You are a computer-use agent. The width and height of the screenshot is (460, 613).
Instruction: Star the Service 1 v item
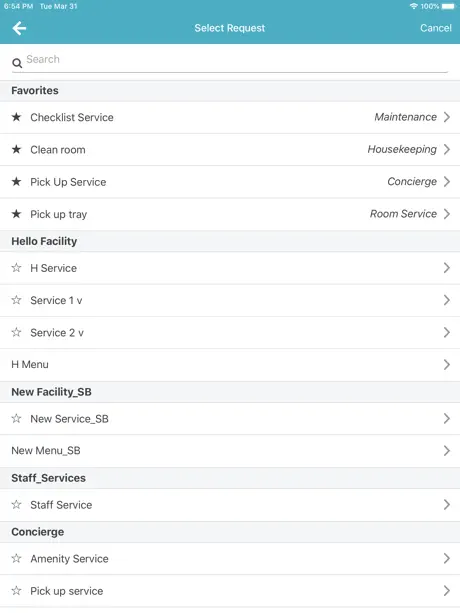[x=16, y=300]
